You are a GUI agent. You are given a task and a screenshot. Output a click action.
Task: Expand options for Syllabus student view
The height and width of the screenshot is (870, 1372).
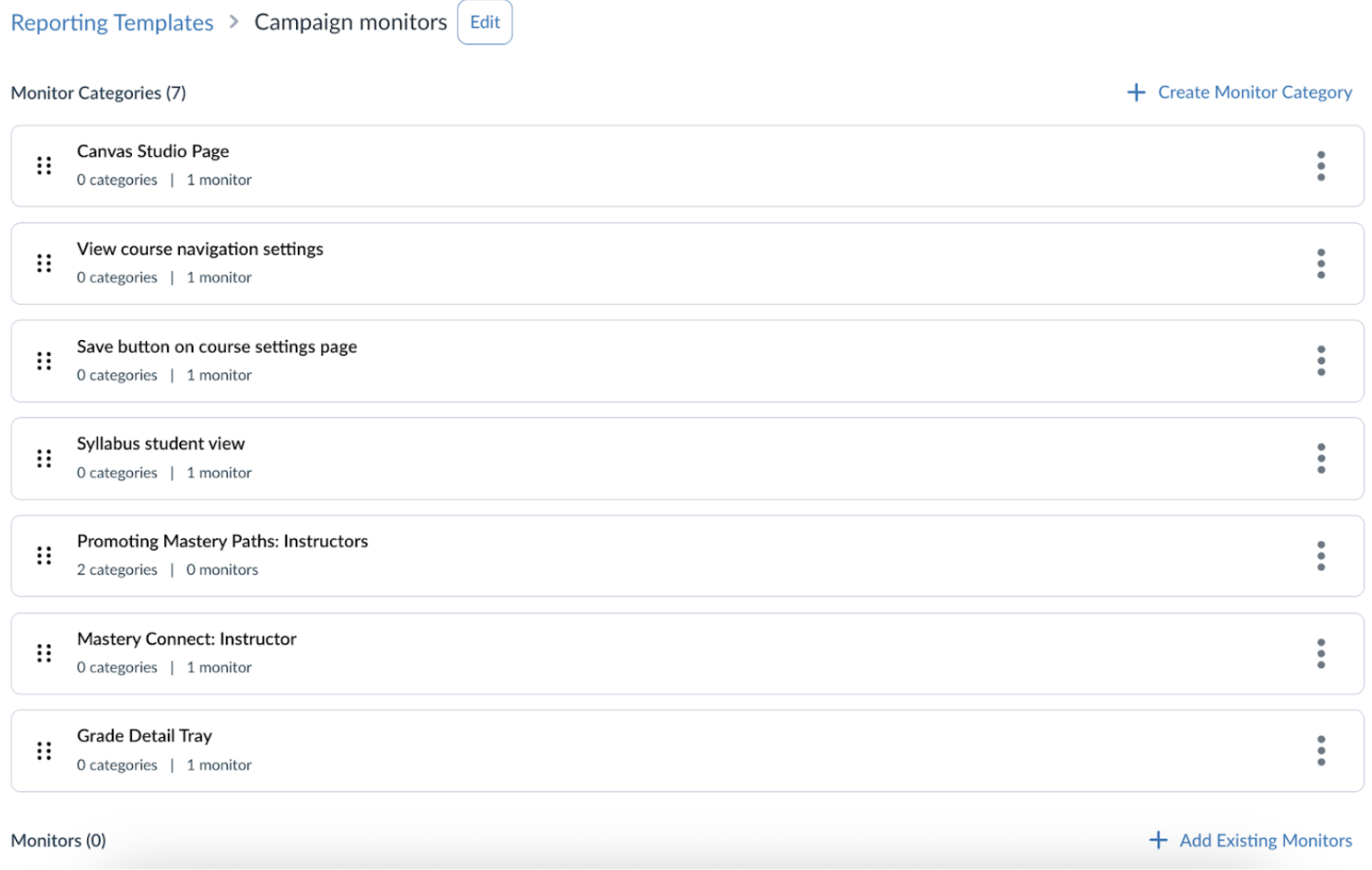(1321, 458)
